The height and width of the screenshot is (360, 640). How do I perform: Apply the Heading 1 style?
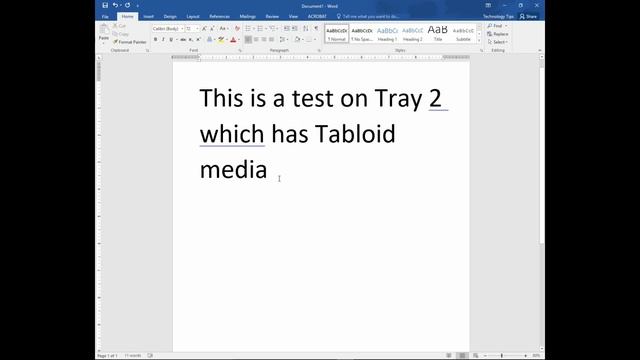pos(387,33)
